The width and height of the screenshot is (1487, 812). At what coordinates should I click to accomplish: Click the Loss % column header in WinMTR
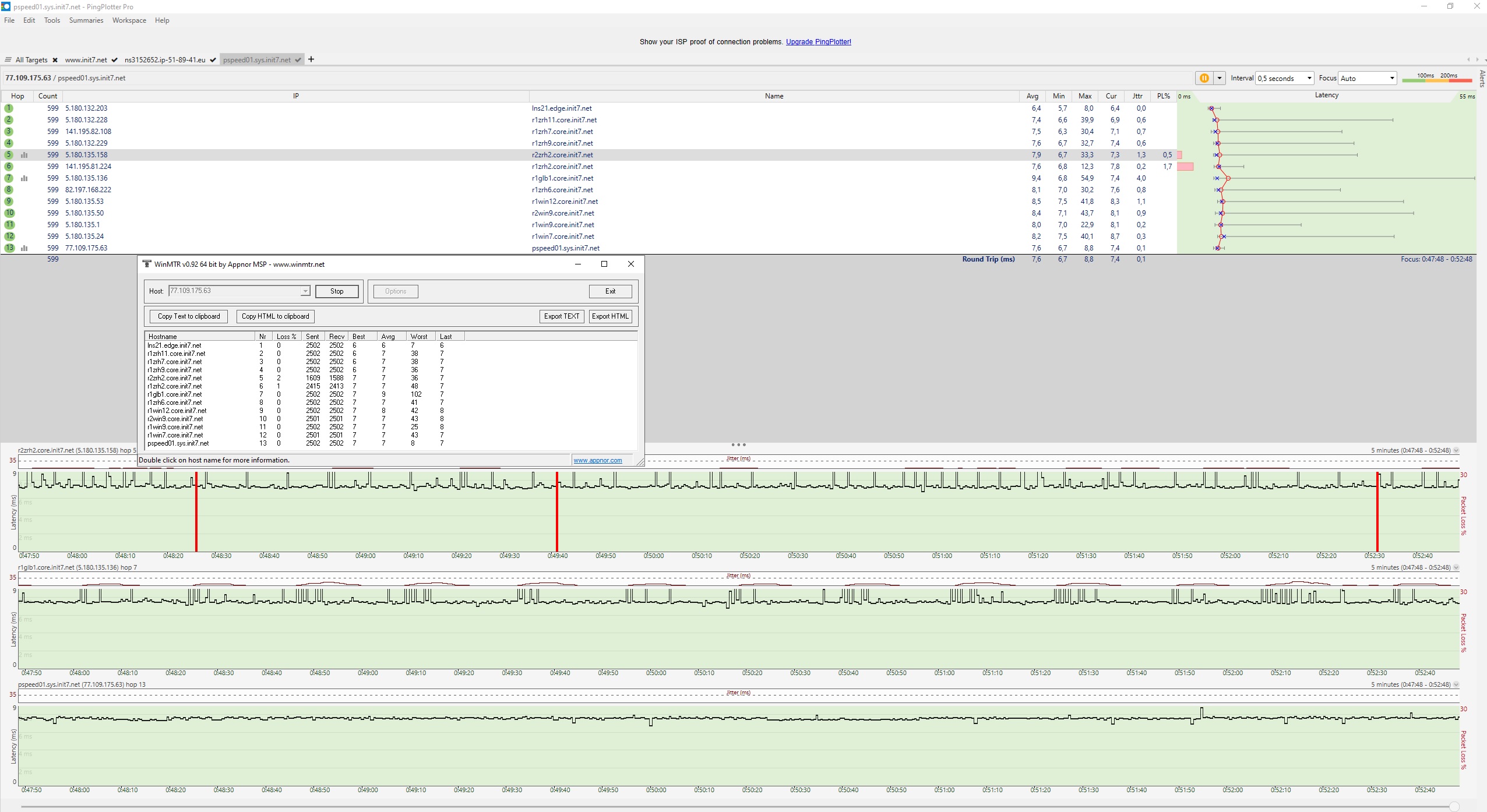[287, 337]
